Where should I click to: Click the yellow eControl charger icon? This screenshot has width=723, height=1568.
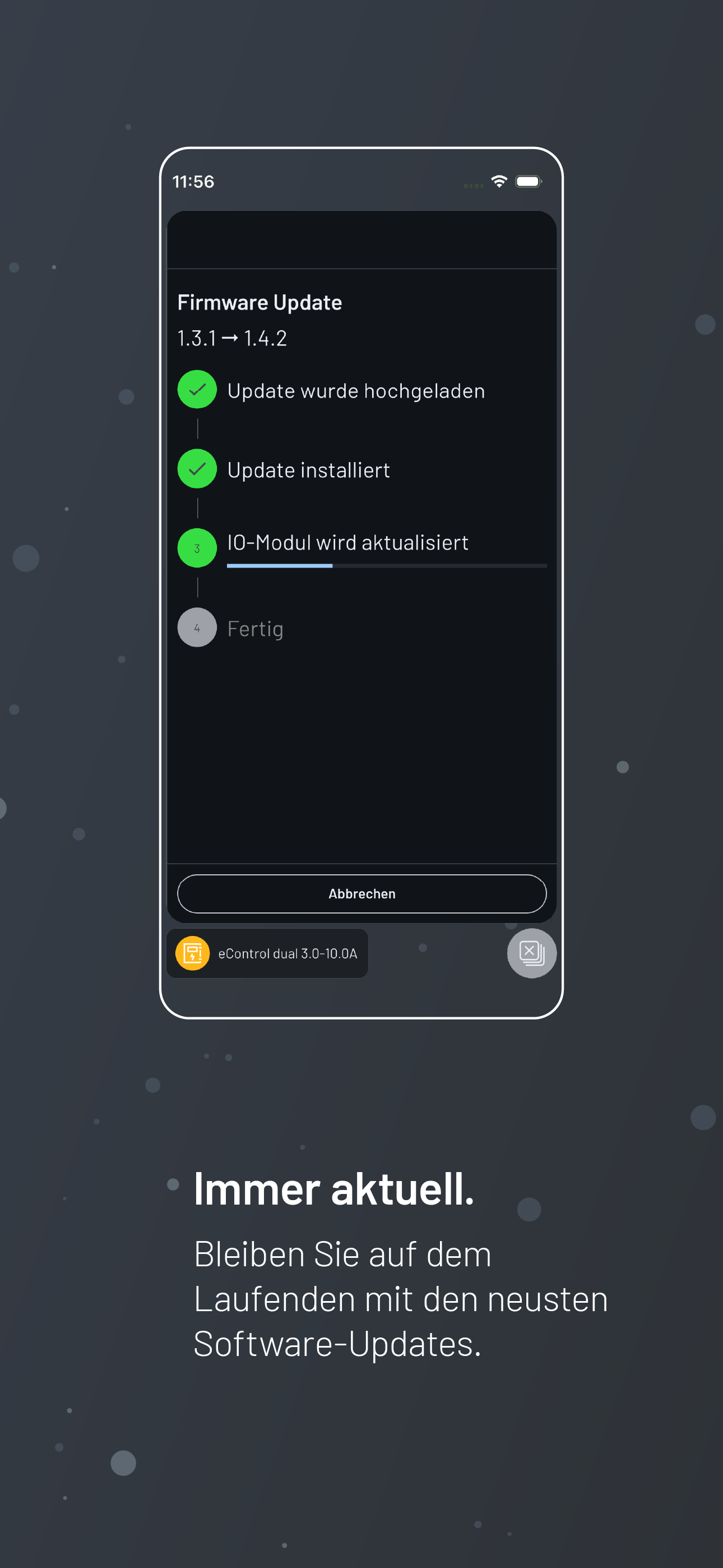pos(192,953)
